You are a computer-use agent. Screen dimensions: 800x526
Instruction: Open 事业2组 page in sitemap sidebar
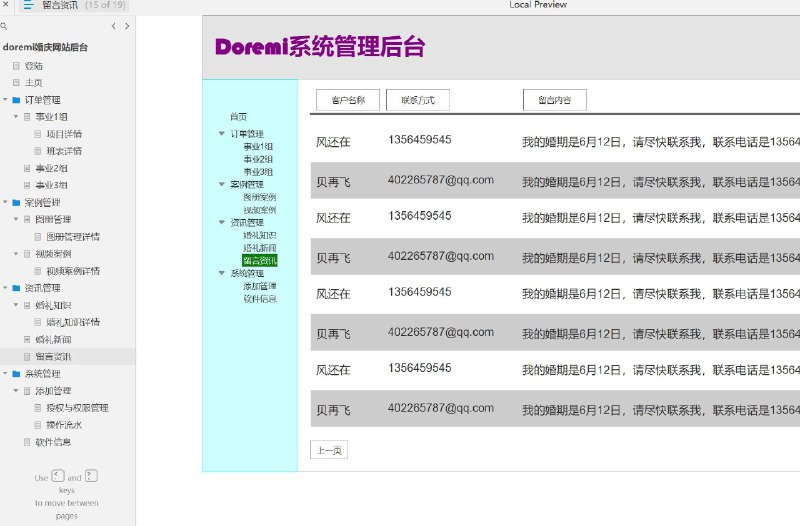click(x=52, y=168)
